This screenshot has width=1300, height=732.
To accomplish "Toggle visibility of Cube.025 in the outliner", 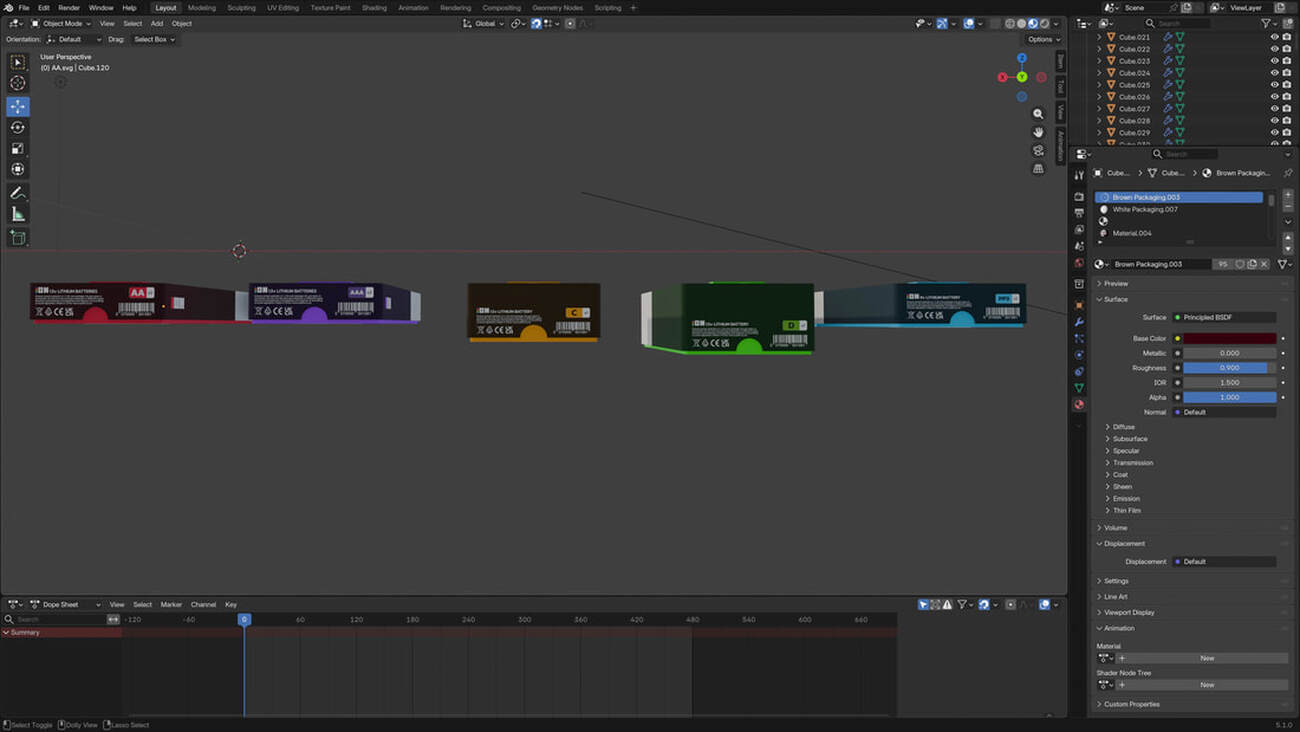I will (1274, 85).
